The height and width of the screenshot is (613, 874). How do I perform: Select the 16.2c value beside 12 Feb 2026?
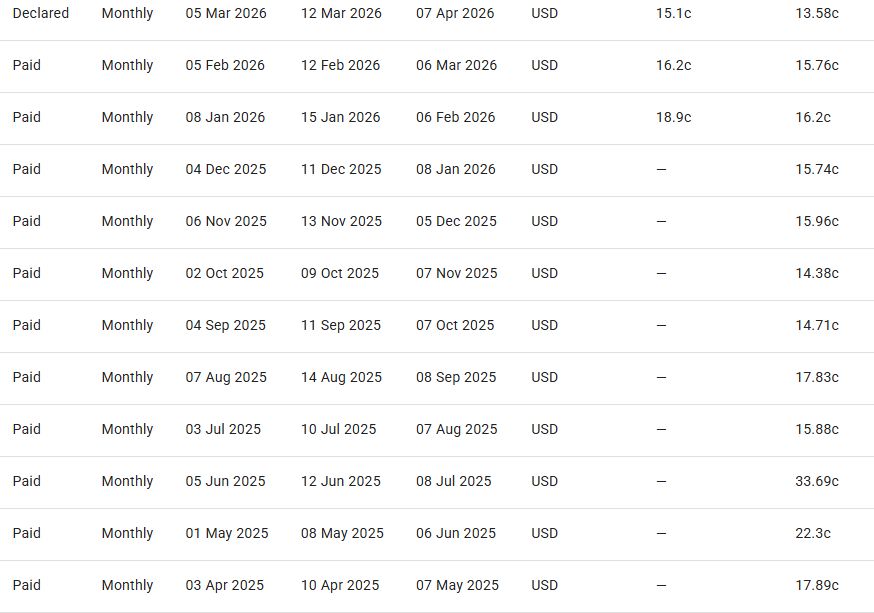pyautogui.click(x=673, y=66)
